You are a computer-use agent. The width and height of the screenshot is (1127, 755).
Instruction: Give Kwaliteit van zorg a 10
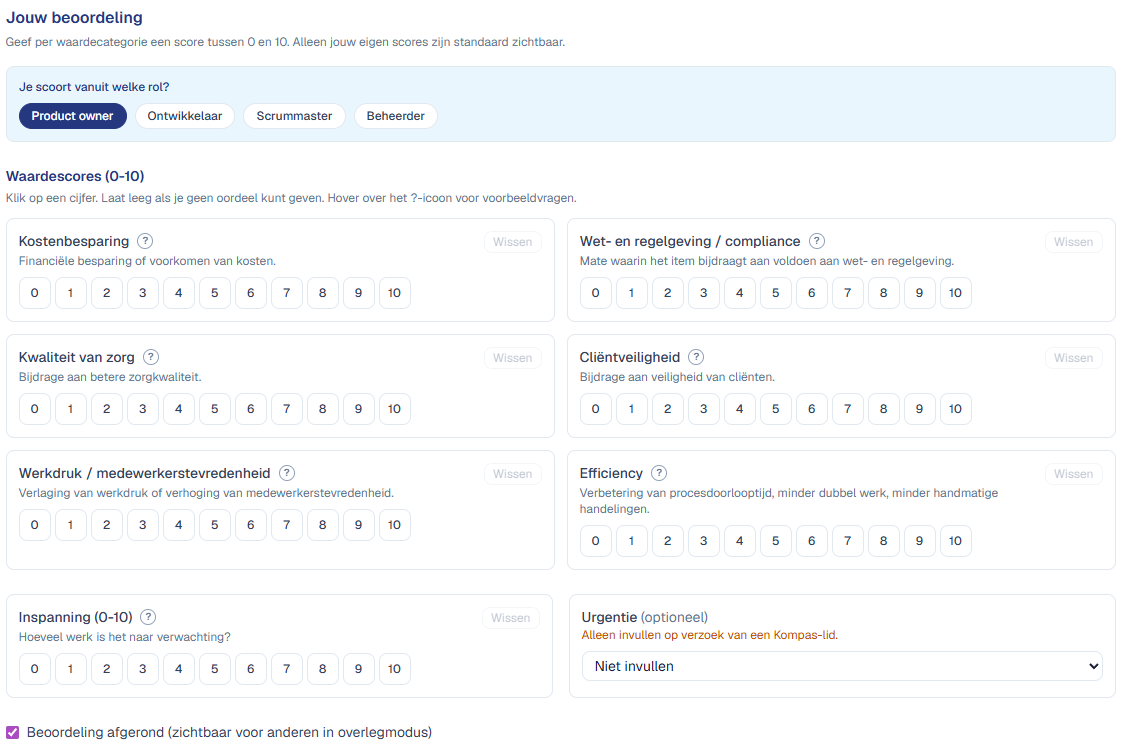(x=395, y=408)
